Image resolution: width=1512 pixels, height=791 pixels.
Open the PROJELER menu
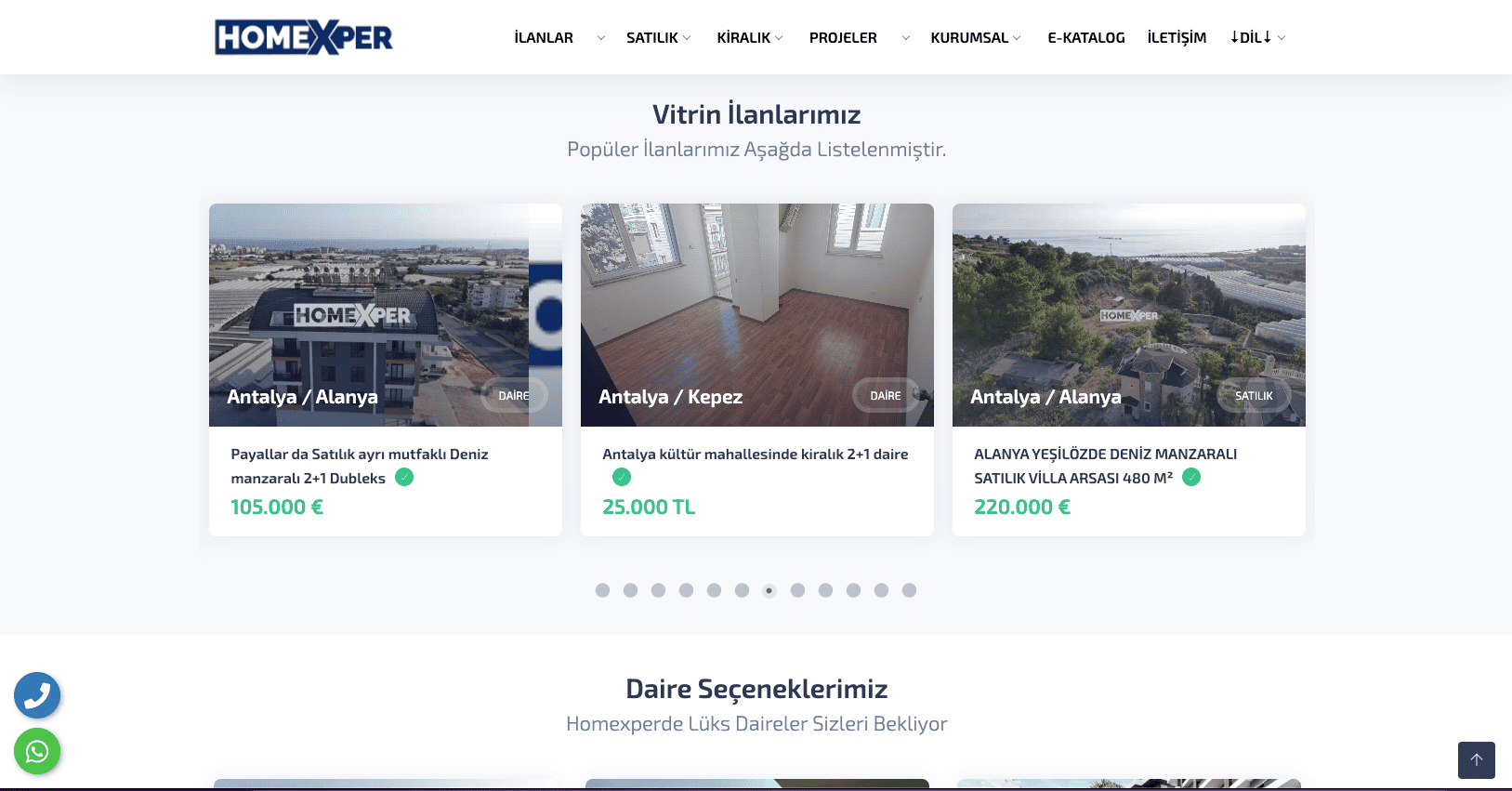pos(843,38)
